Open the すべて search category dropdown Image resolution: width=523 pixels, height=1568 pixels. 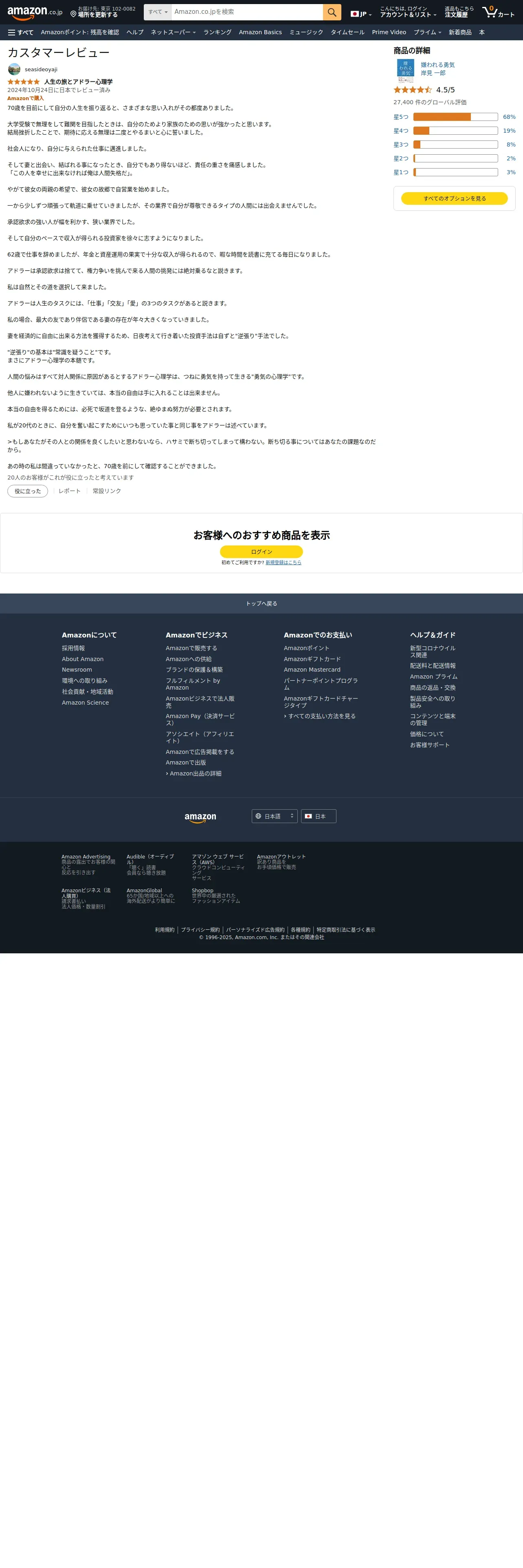click(158, 12)
